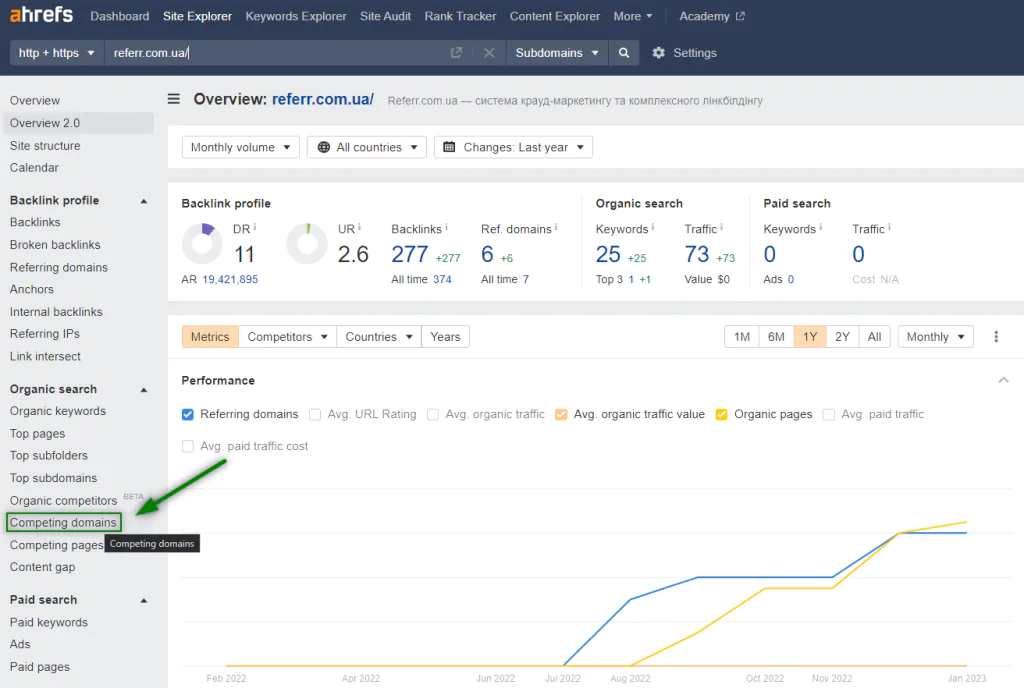Open Site Audit from top nav
Viewport: 1024px width, 688px height.
(385, 16)
